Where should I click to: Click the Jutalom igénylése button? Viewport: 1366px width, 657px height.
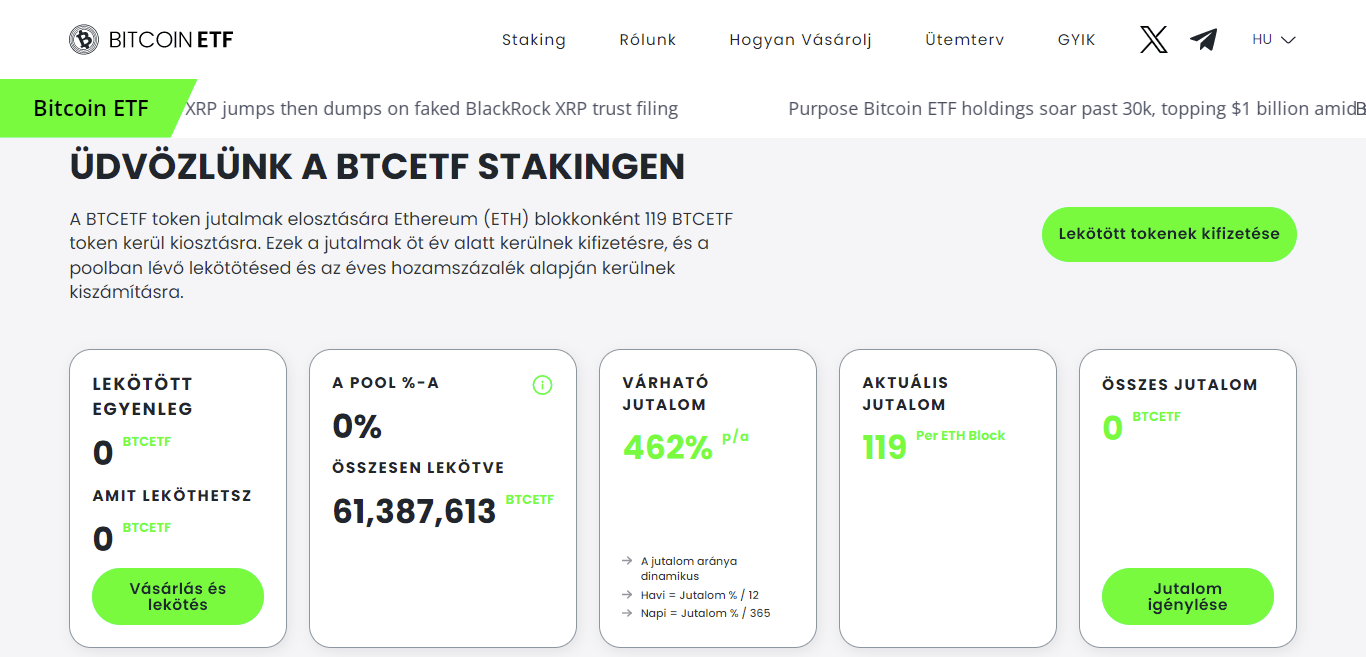[1188, 597]
